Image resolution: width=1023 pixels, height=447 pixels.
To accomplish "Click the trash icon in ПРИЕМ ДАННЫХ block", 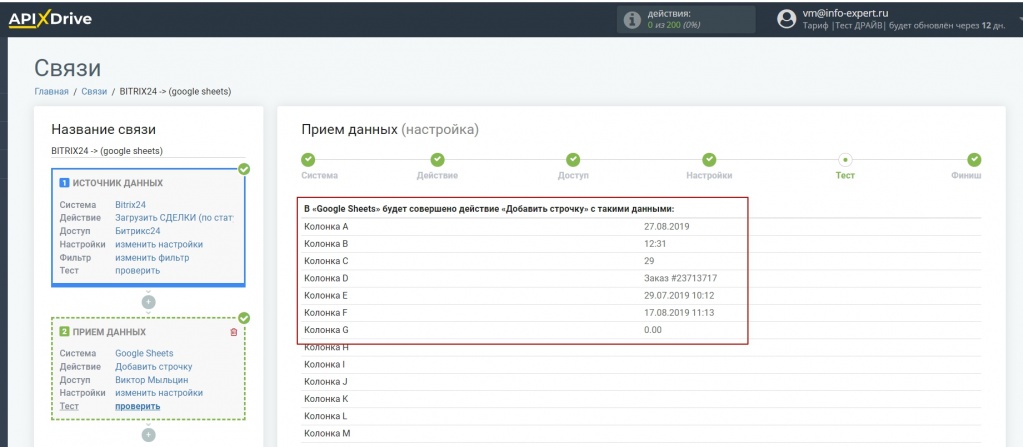I will [234, 332].
